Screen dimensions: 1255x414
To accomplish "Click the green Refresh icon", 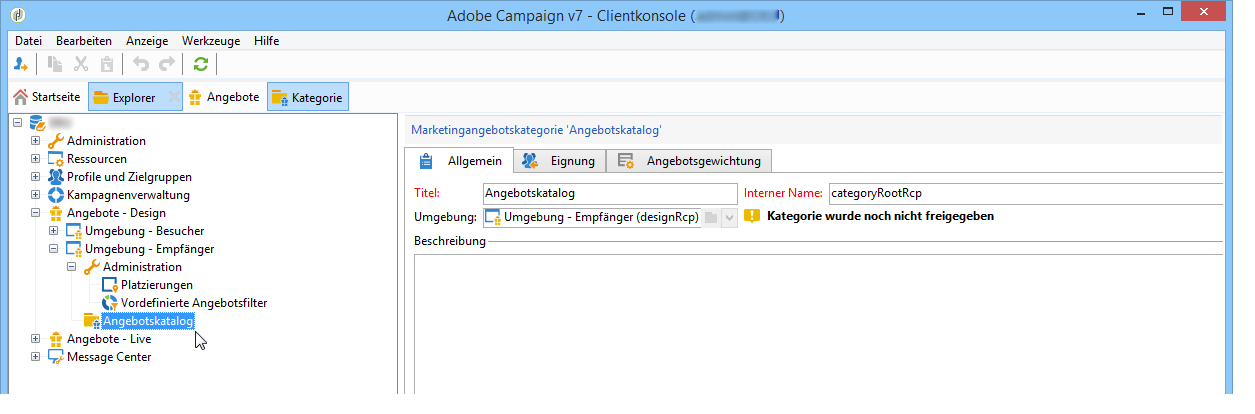I will point(201,65).
